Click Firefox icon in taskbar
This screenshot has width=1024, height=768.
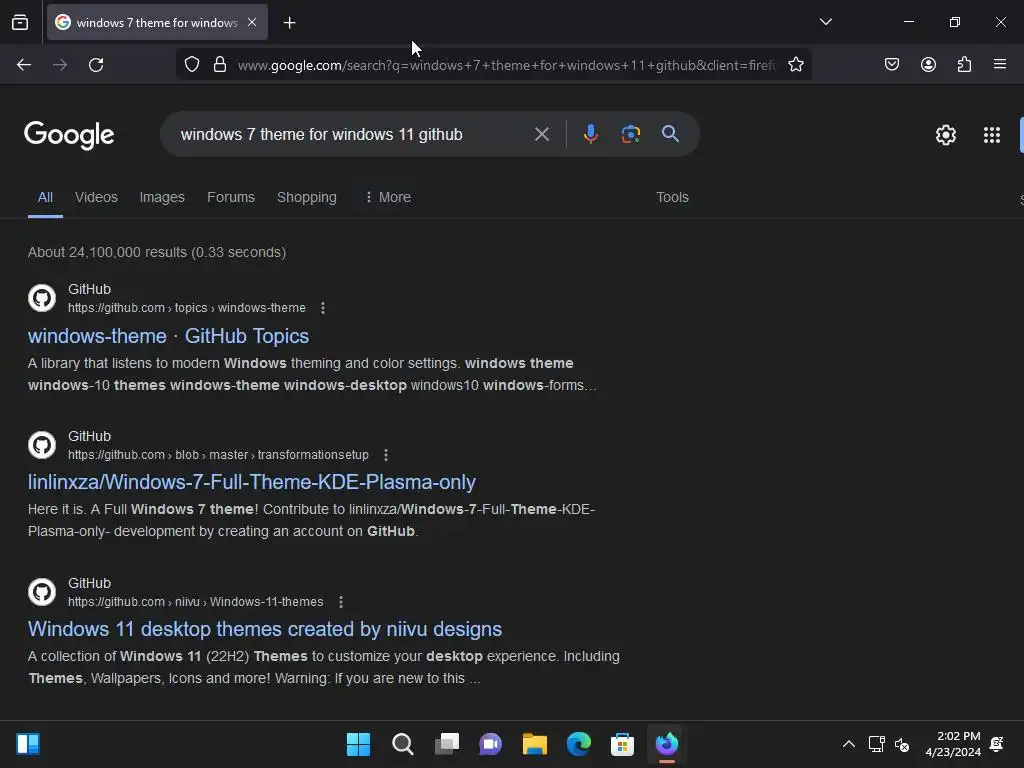tap(667, 744)
